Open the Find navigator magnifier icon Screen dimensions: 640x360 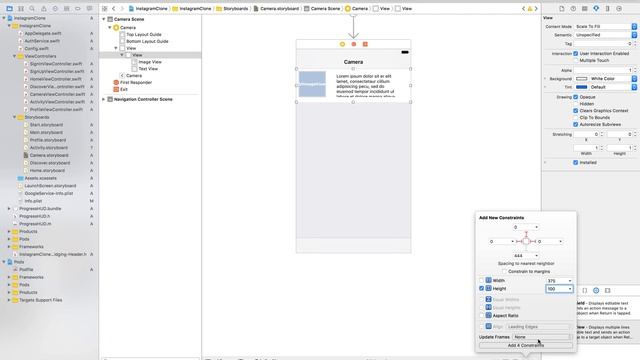[x=32, y=8]
